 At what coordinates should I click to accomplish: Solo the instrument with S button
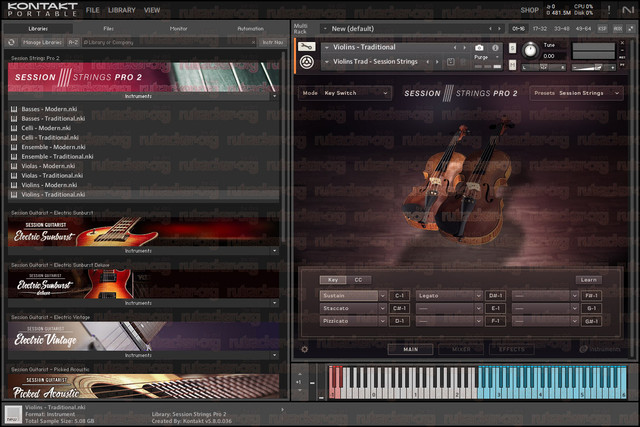(x=512, y=48)
